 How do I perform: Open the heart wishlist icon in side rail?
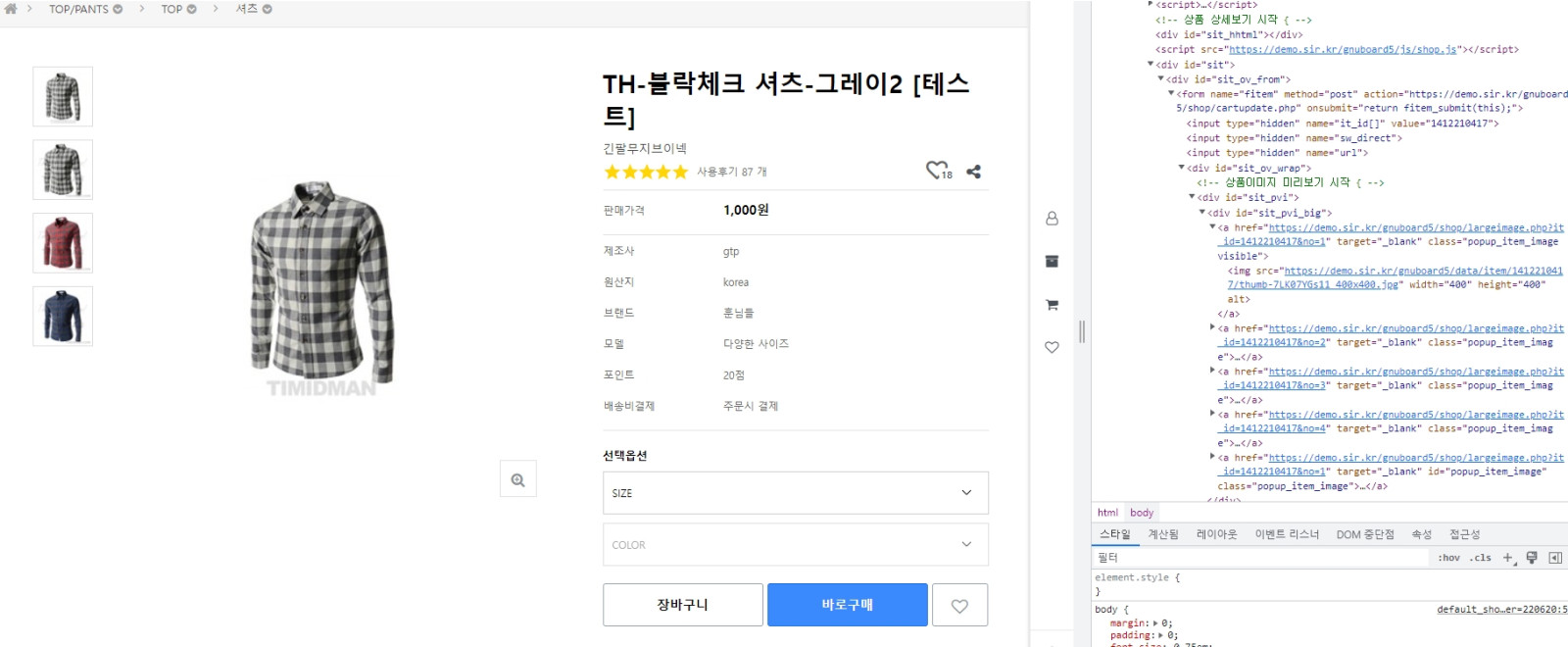click(x=1052, y=347)
